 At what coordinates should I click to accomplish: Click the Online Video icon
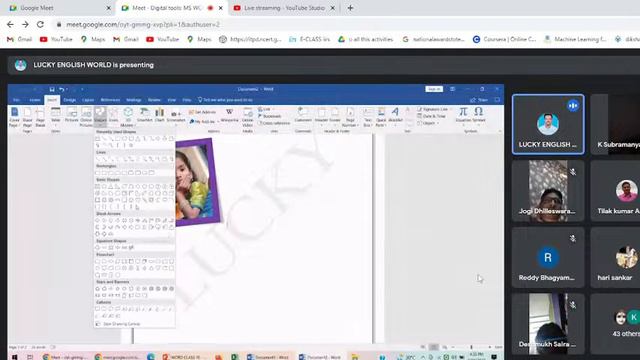[x=247, y=117]
